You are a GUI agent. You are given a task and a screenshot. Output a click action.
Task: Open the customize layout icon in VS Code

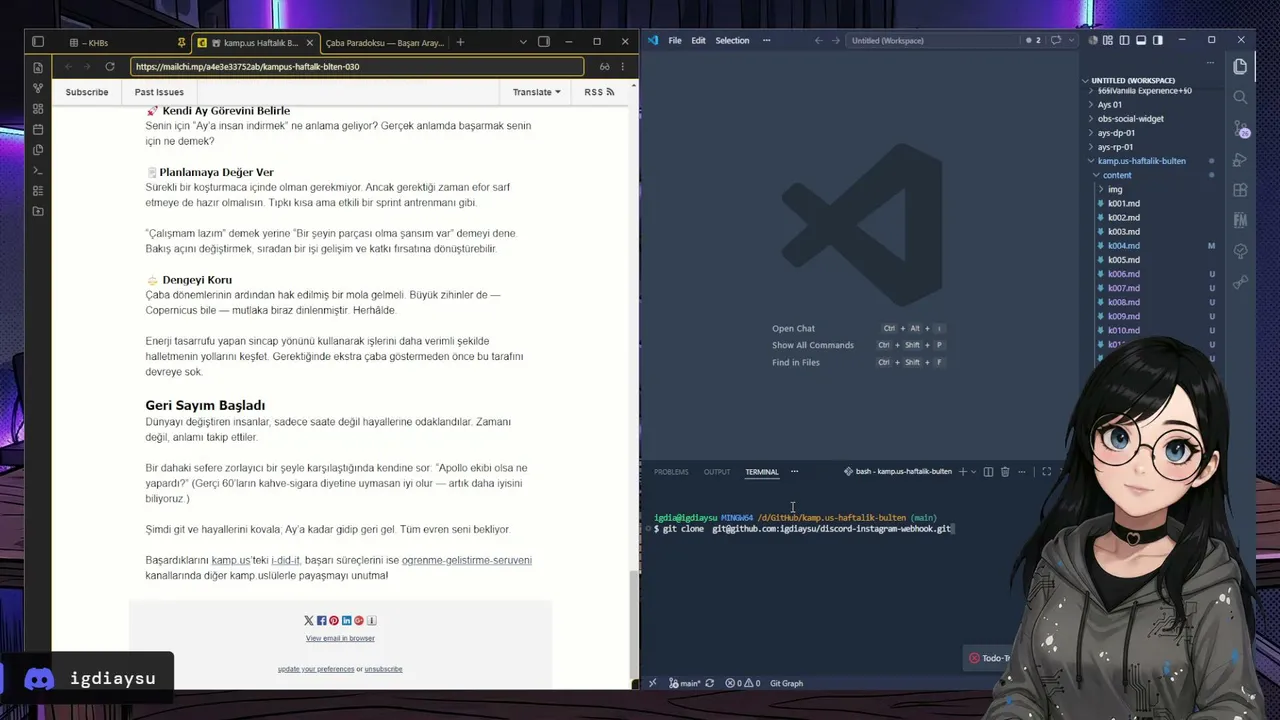(1108, 41)
